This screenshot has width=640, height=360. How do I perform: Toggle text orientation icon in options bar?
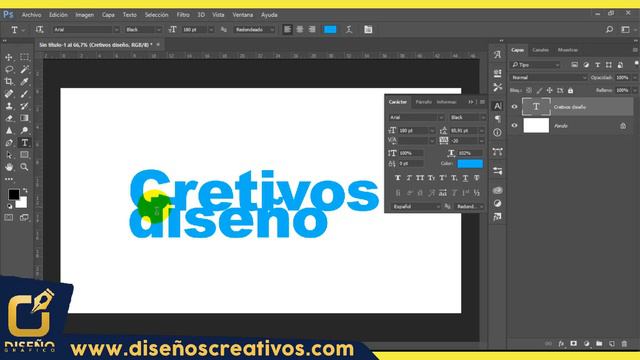(x=39, y=29)
